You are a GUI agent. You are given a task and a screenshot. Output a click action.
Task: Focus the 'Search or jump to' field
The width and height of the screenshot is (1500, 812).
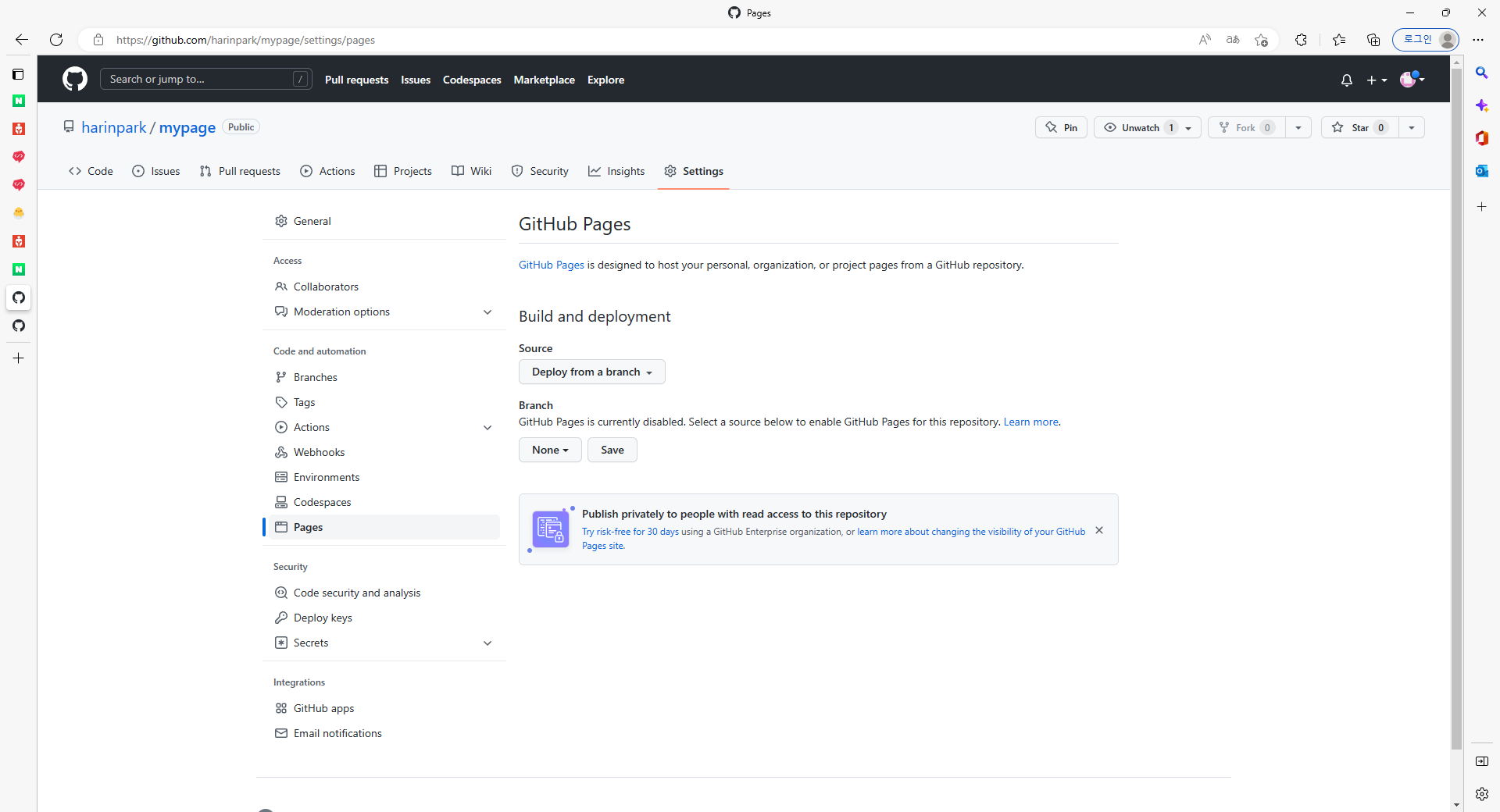206,79
